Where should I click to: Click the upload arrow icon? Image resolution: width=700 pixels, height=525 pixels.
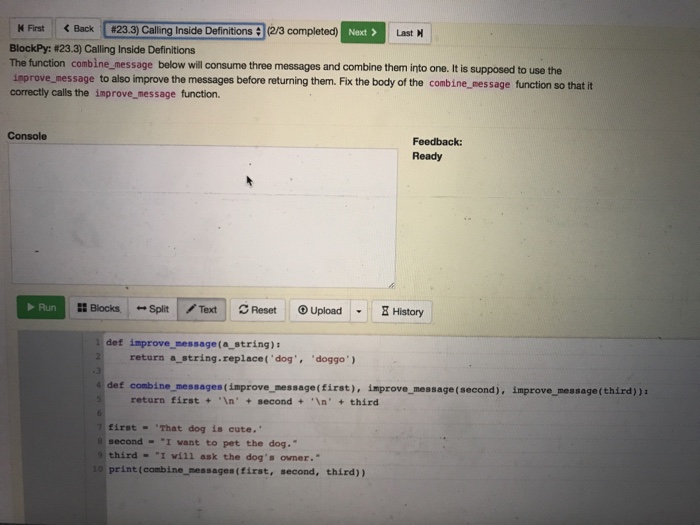pyautogui.click(x=303, y=310)
